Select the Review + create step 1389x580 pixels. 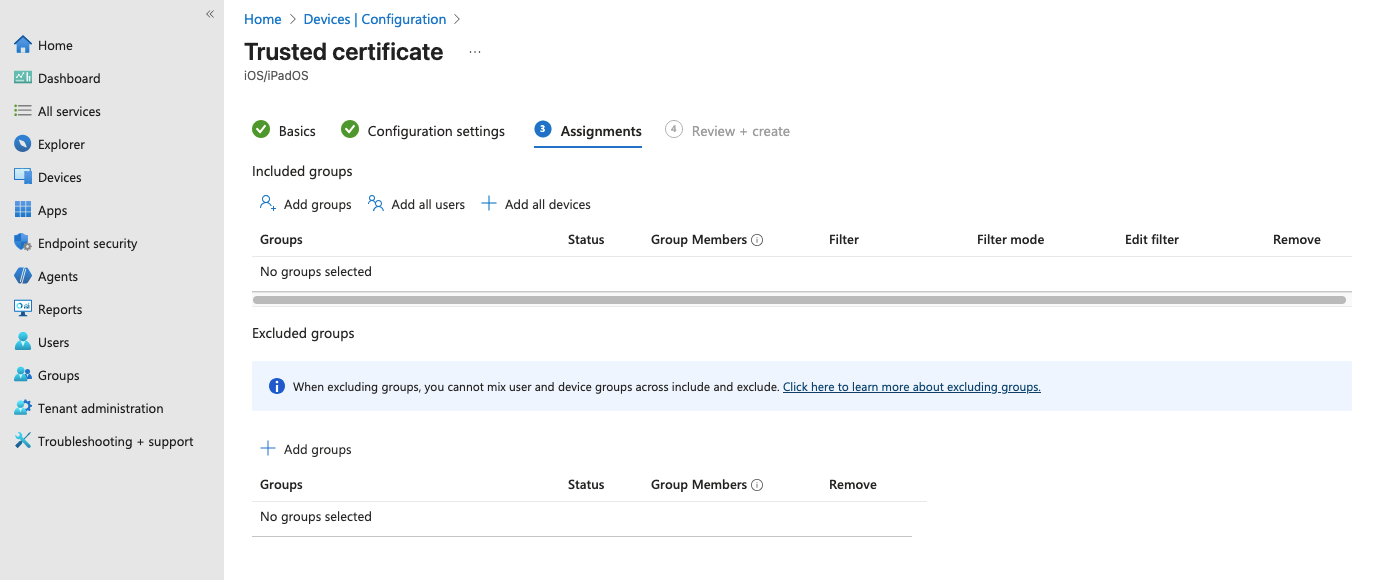point(740,131)
